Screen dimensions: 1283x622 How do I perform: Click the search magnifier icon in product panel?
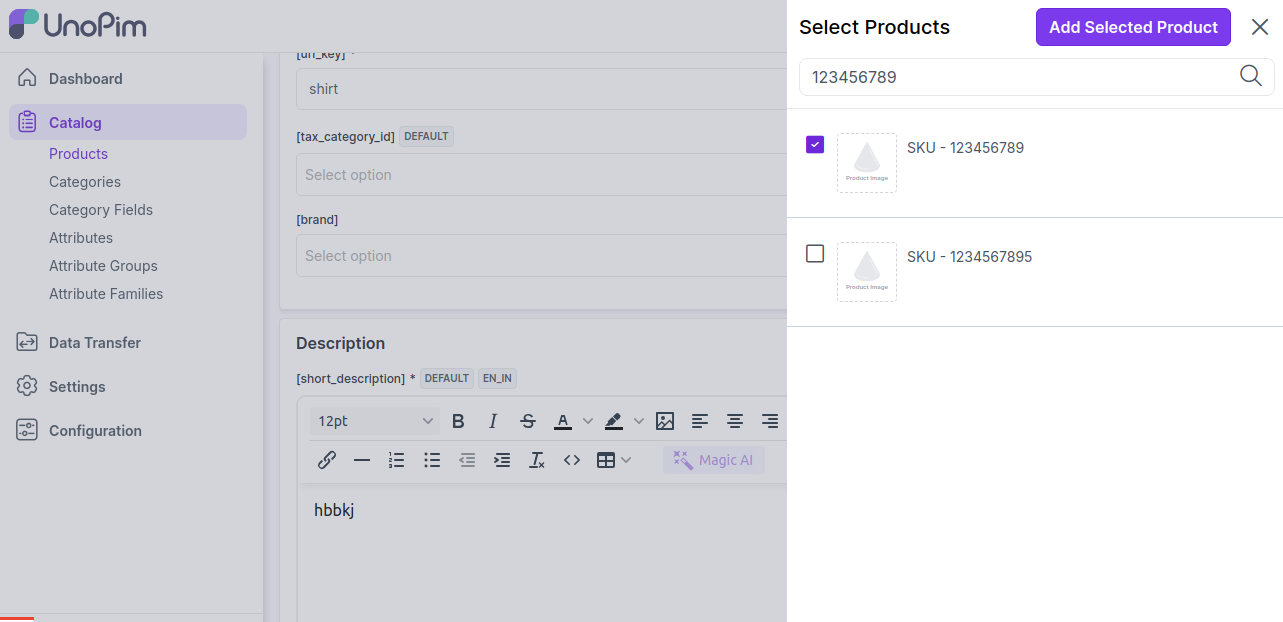tap(1250, 76)
